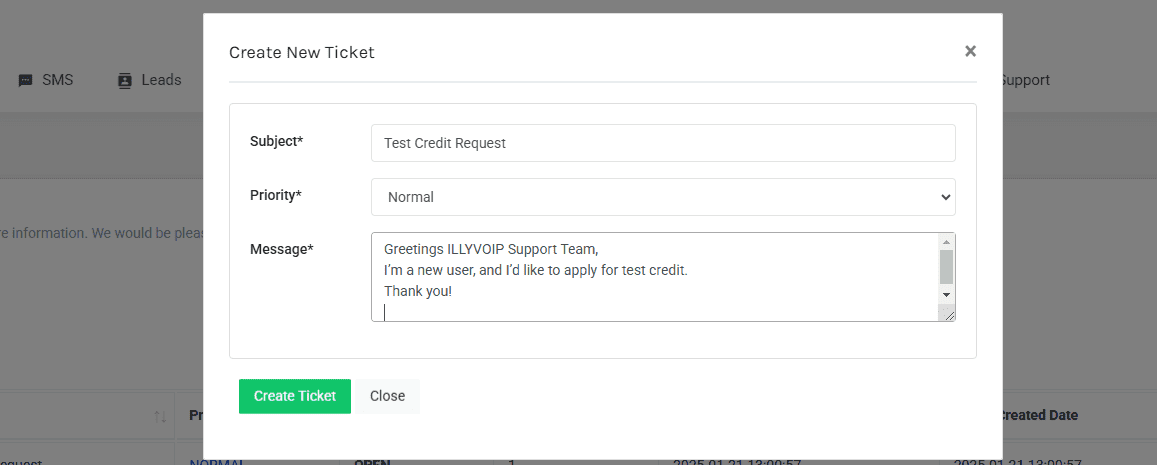Open the SMS menu item
1157x465 pixels.
click(x=57, y=80)
